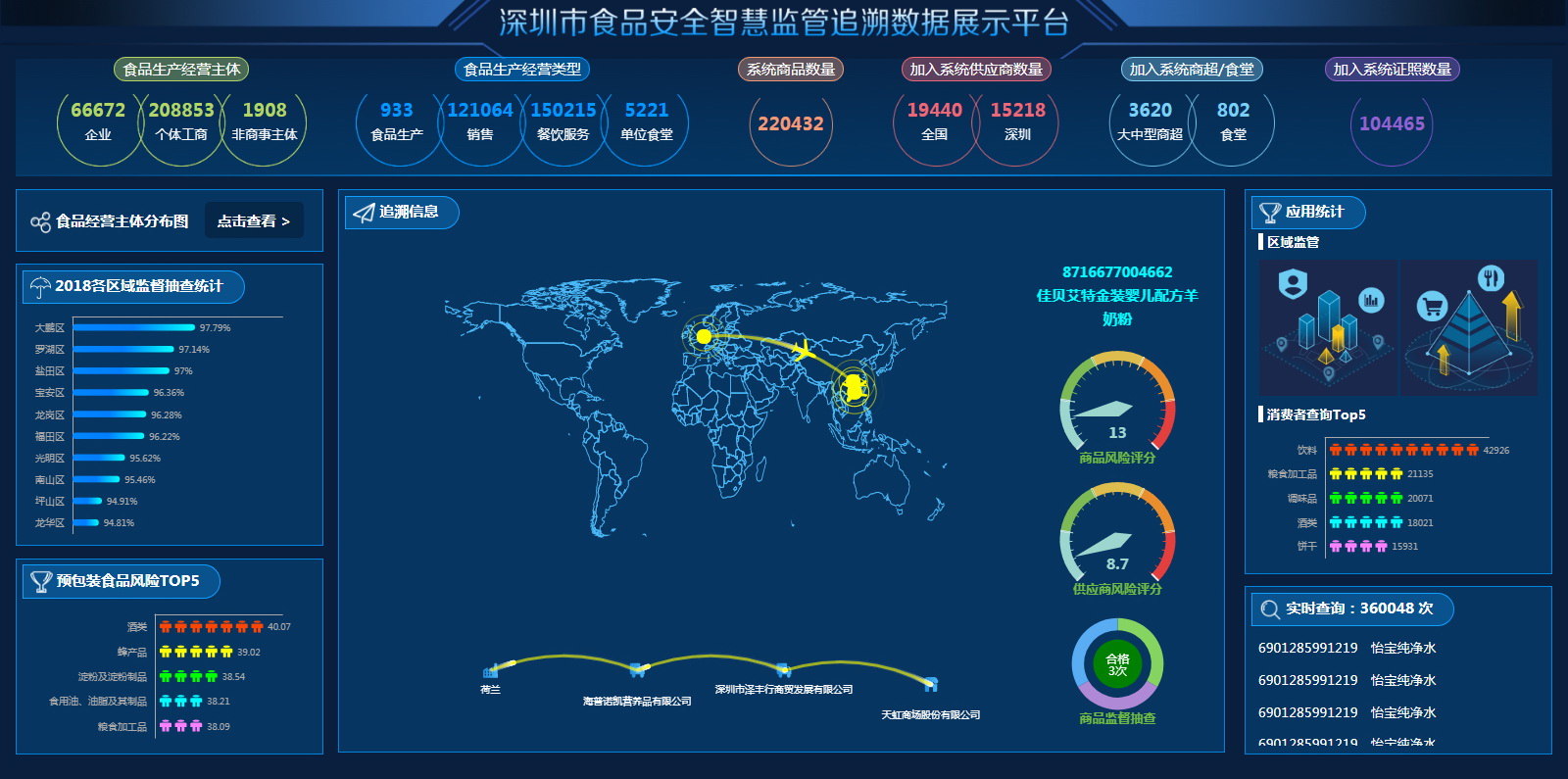This screenshot has height=779, width=1568.
Task: Click the 供应商风险评分 gauge showing 8.7
Action: click(1117, 539)
